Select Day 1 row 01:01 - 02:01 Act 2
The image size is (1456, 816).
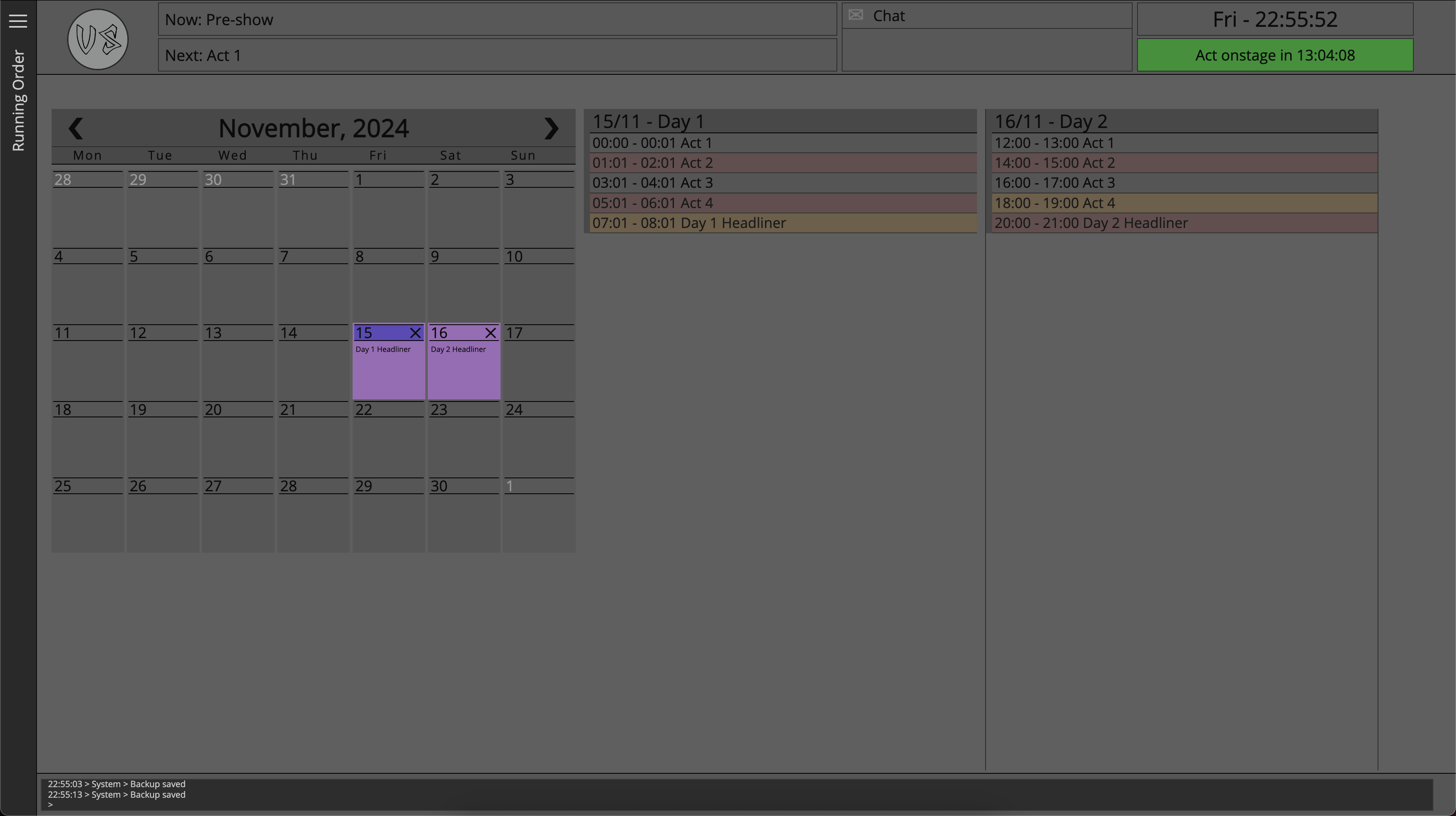click(783, 163)
